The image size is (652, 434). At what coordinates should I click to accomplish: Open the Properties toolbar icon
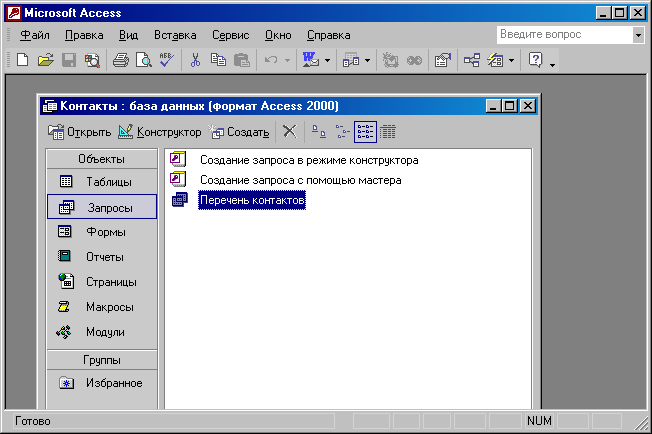[443, 60]
